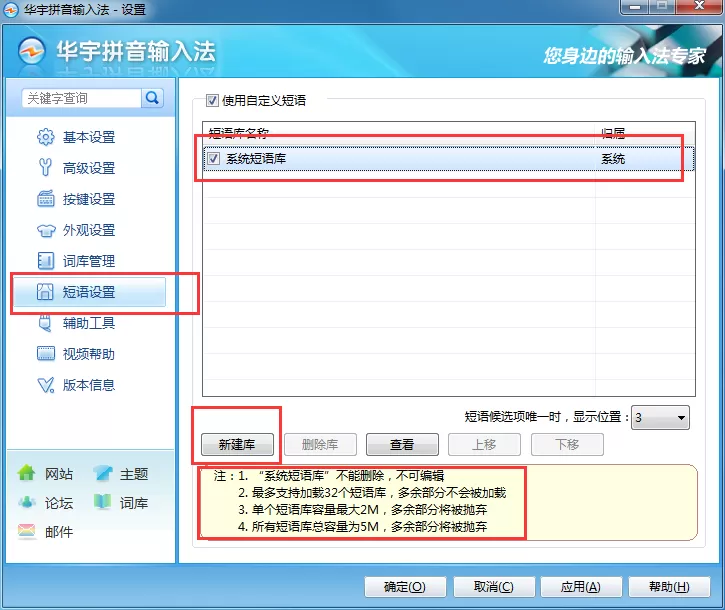725x610 pixels.
Task: Click the 删除库 button
Action: coord(320,444)
